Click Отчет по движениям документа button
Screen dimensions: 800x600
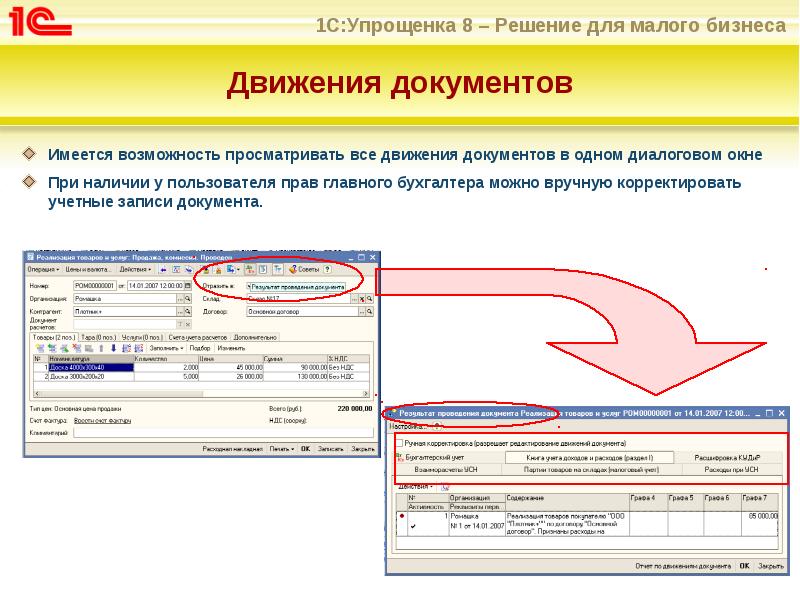pos(683,566)
